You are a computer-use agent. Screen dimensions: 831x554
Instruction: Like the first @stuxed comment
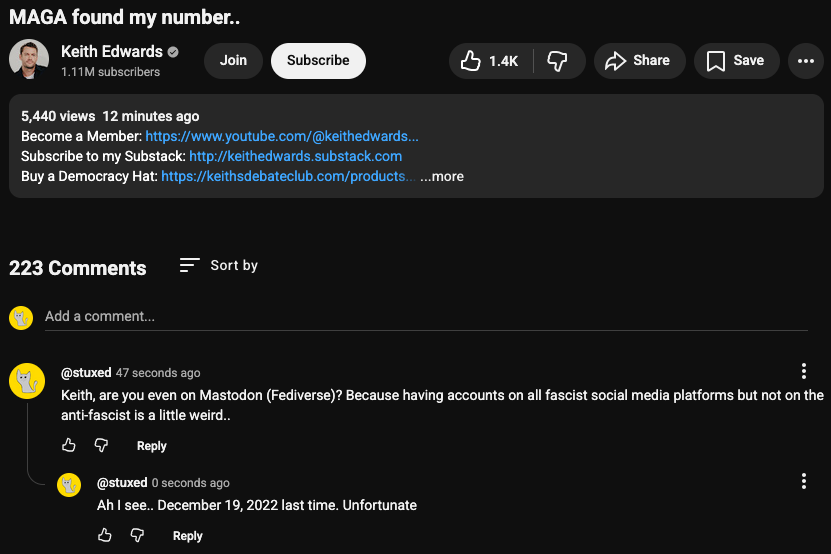click(69, 445)
